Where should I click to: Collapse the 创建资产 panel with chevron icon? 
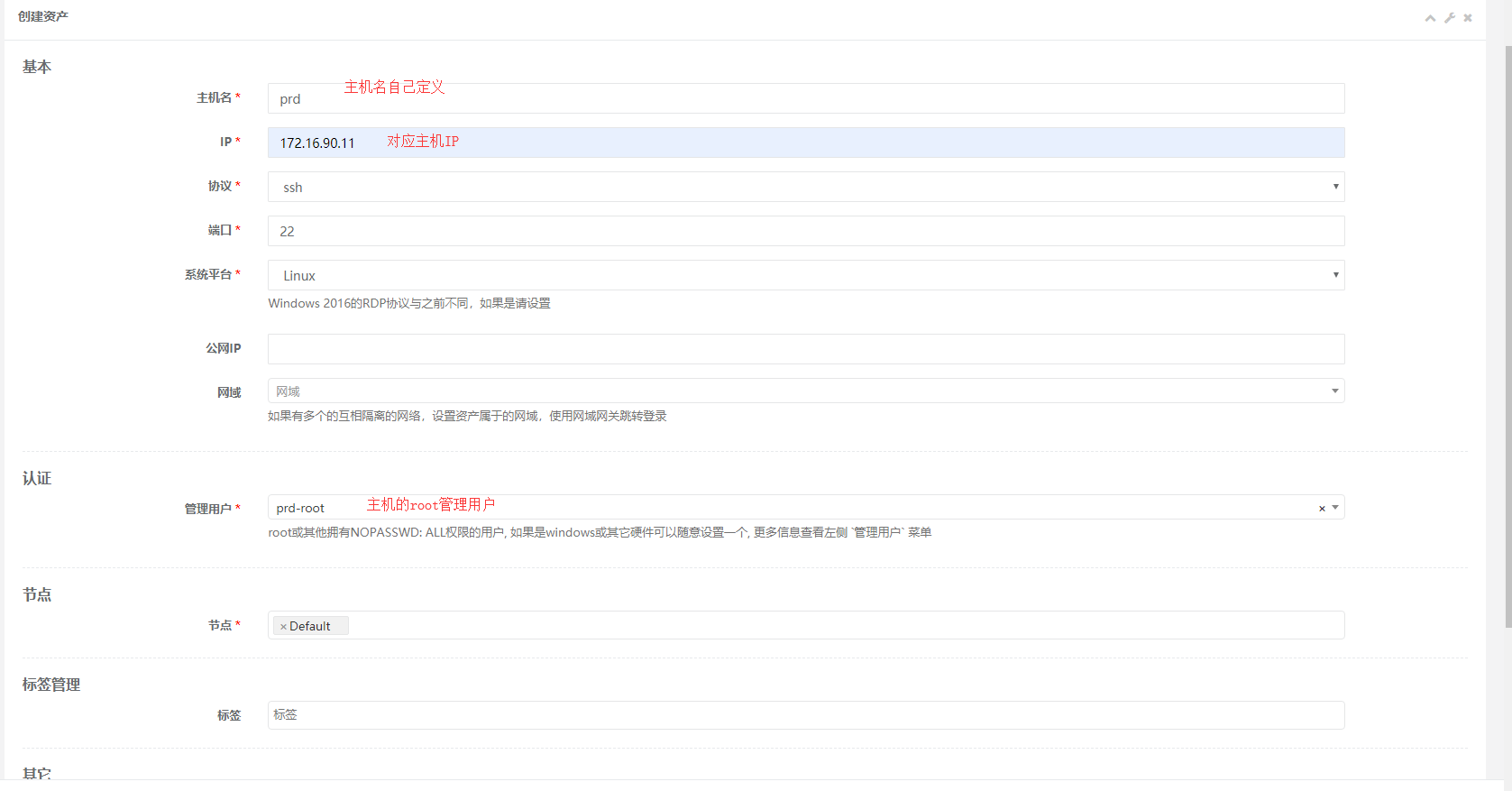coord(1430,18)
